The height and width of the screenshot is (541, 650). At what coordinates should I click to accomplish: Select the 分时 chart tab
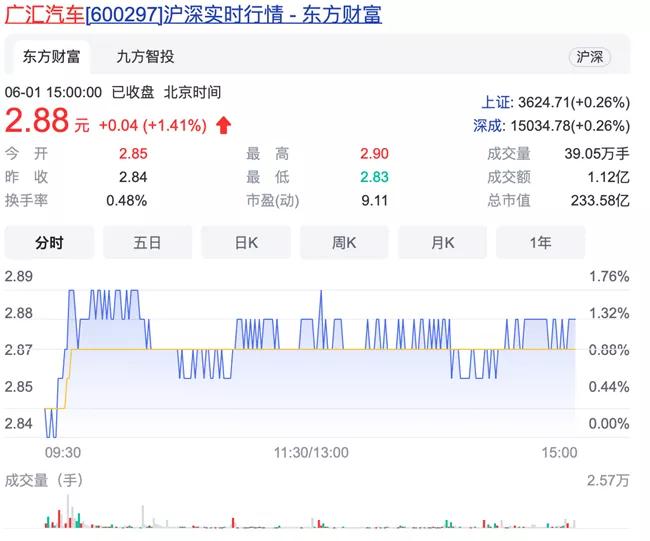point(49,243)
